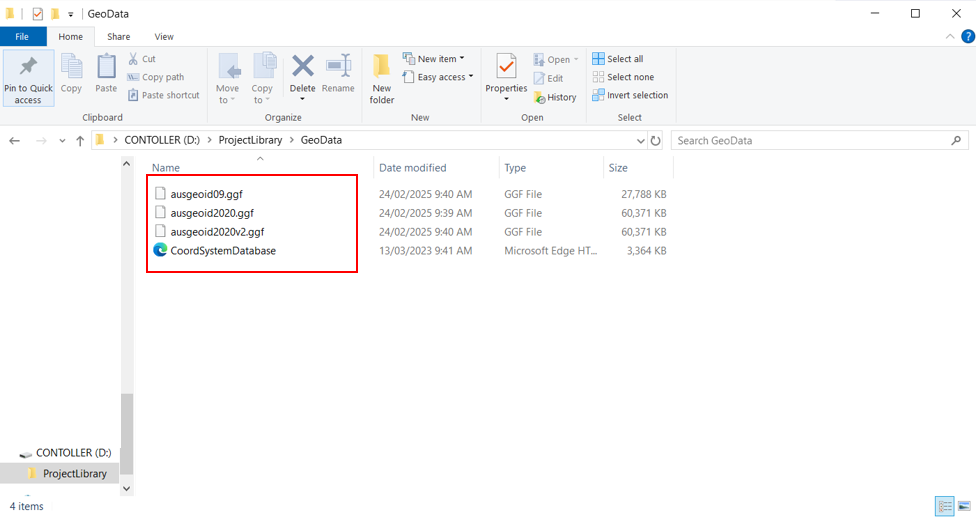The height and width of the screenshot is (517, 976).
Task: Open the File menu tab
Action: point(22,37)
